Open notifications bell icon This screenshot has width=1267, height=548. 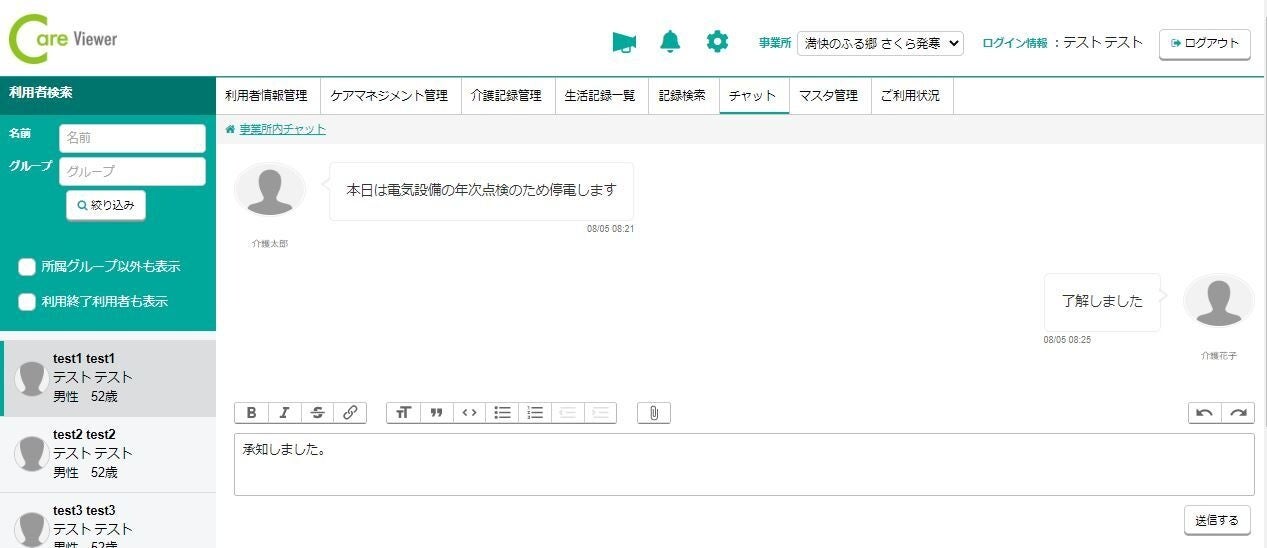pyautogui.click(x=670, y=42)
